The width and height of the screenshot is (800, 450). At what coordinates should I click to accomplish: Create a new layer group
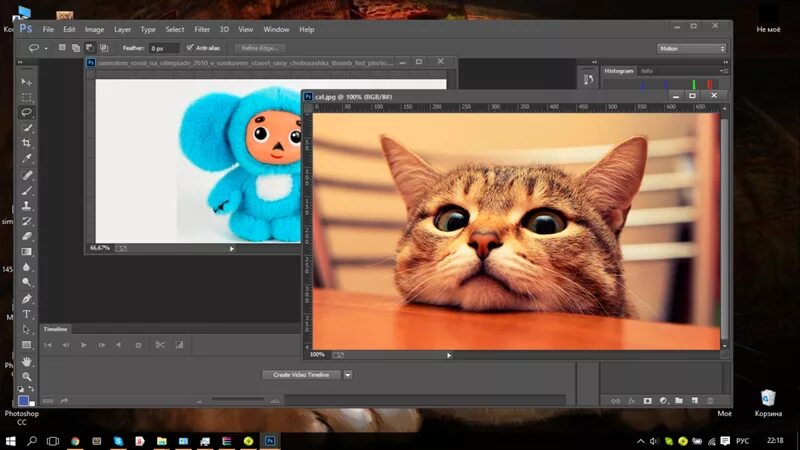coord(679,401)
